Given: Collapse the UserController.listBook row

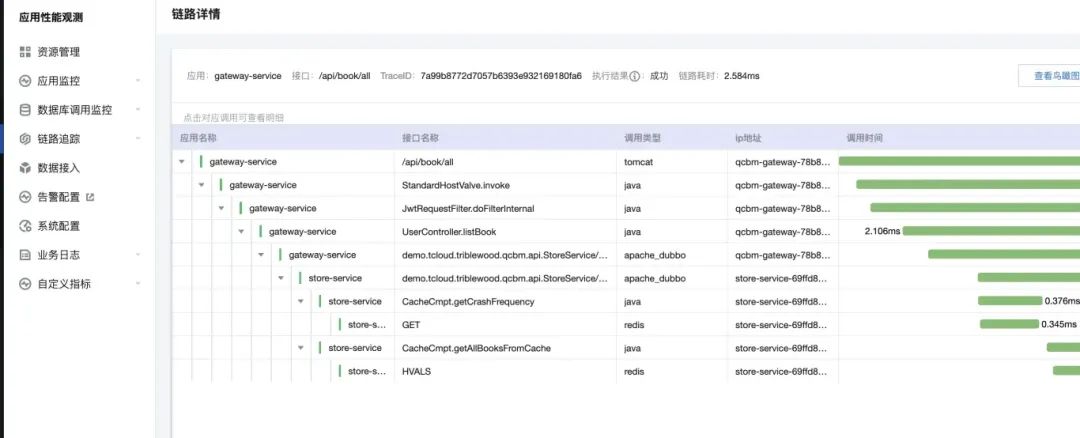Looking at the screenshot, I should 241,231.
